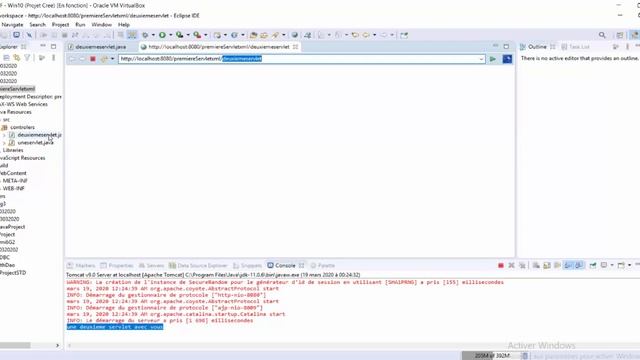Toggle Show Console on standard error change

579,265
